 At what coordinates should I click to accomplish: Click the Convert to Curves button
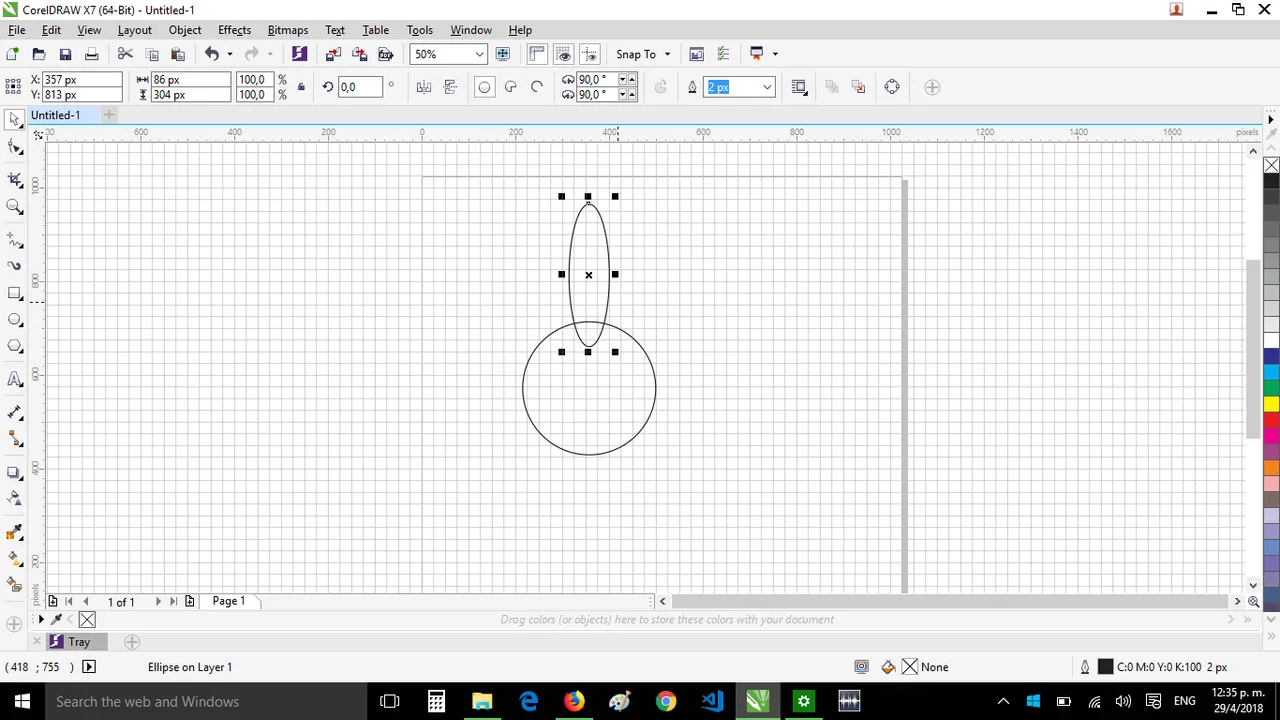click(892, 87)
